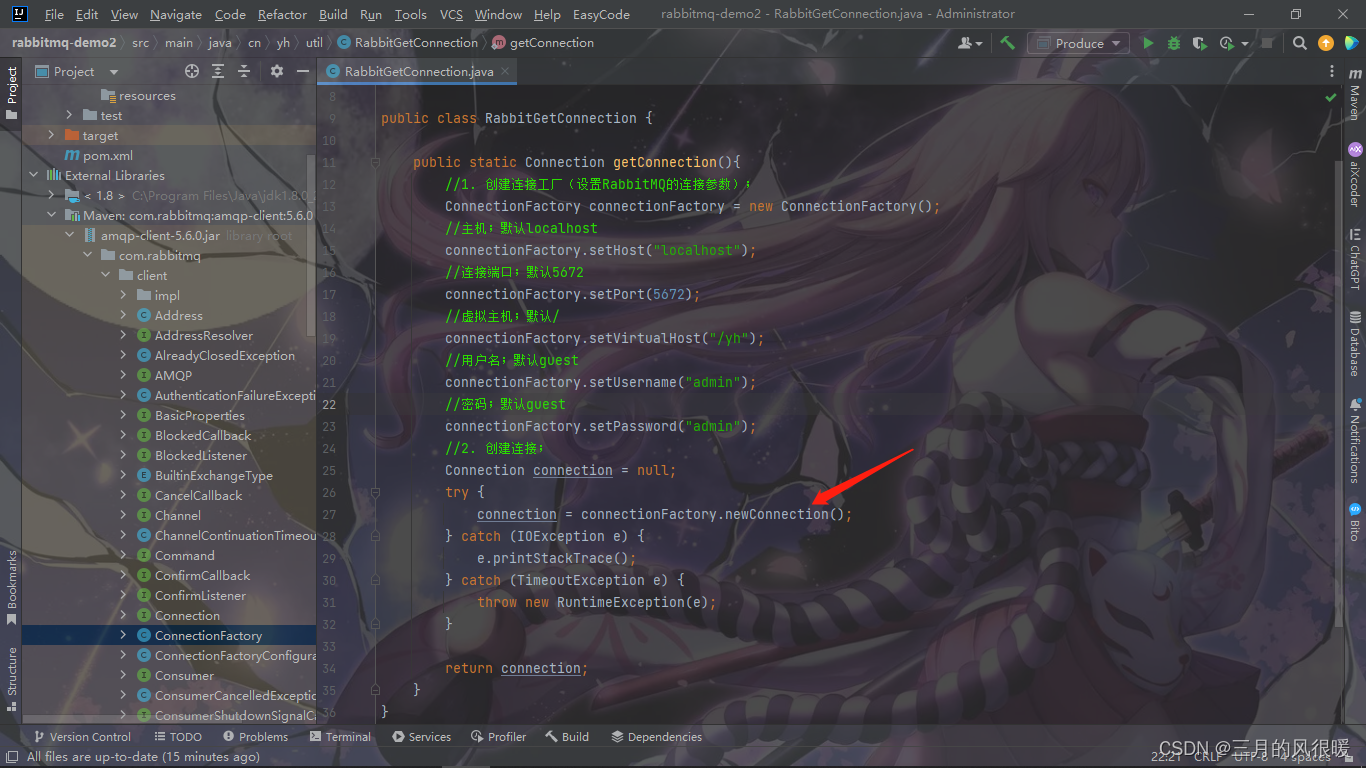Screen dimensions: 1366x768
Task: Click the newConnection() call on line 27
Action: coord(788,514)
